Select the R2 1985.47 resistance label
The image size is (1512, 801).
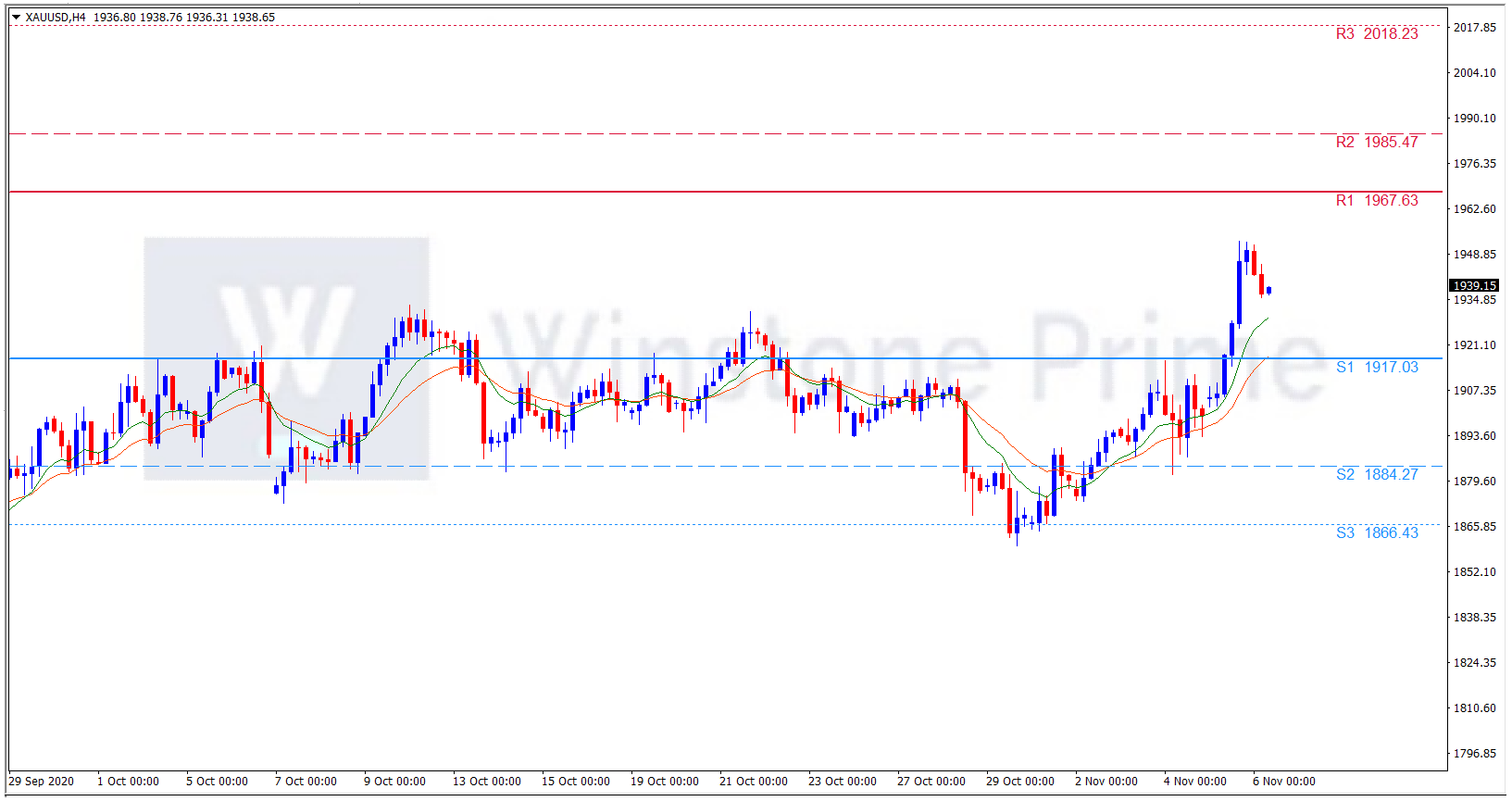[1376, 143]
